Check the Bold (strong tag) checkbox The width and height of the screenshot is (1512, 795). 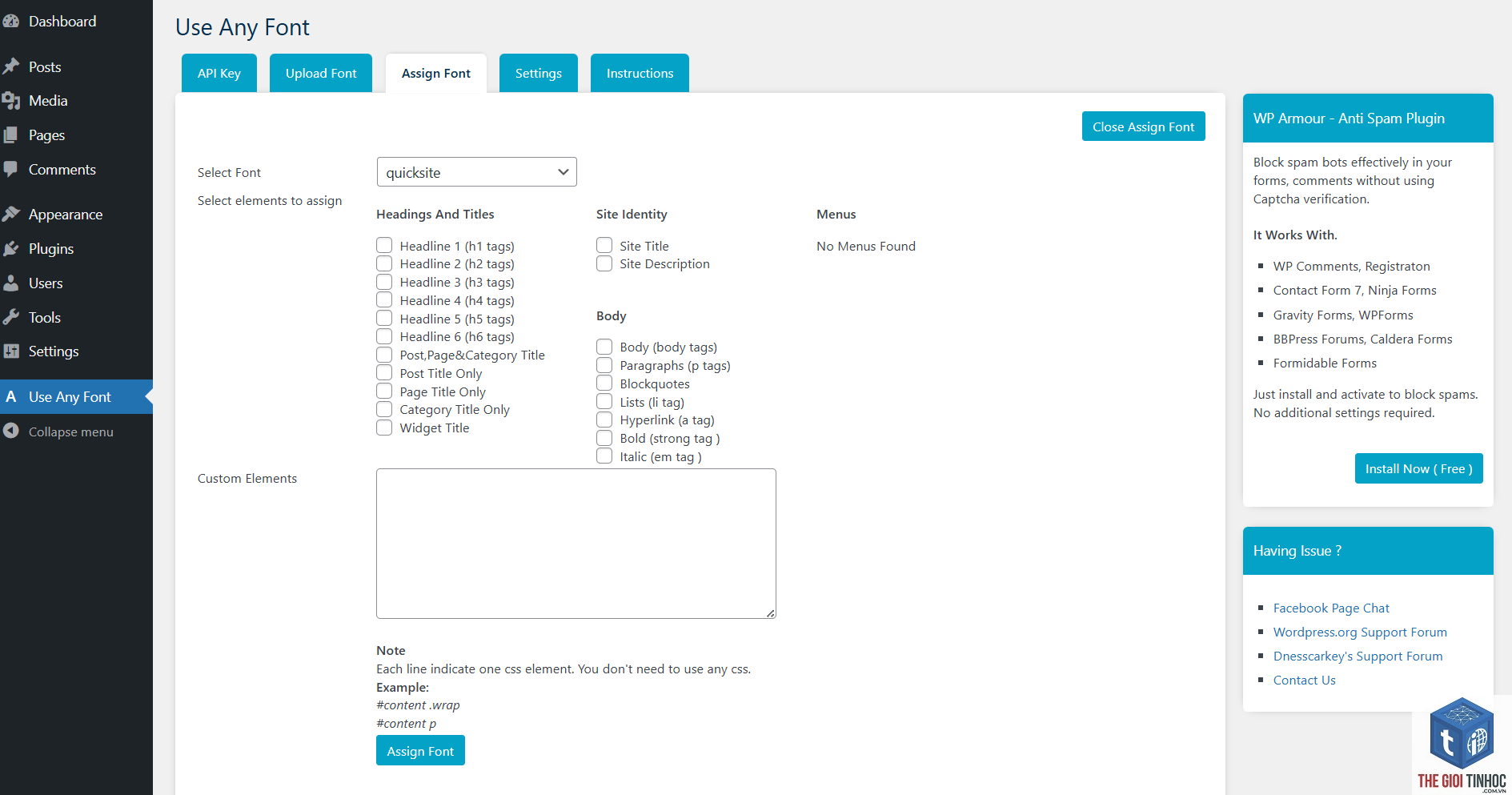tap(604, 438)
